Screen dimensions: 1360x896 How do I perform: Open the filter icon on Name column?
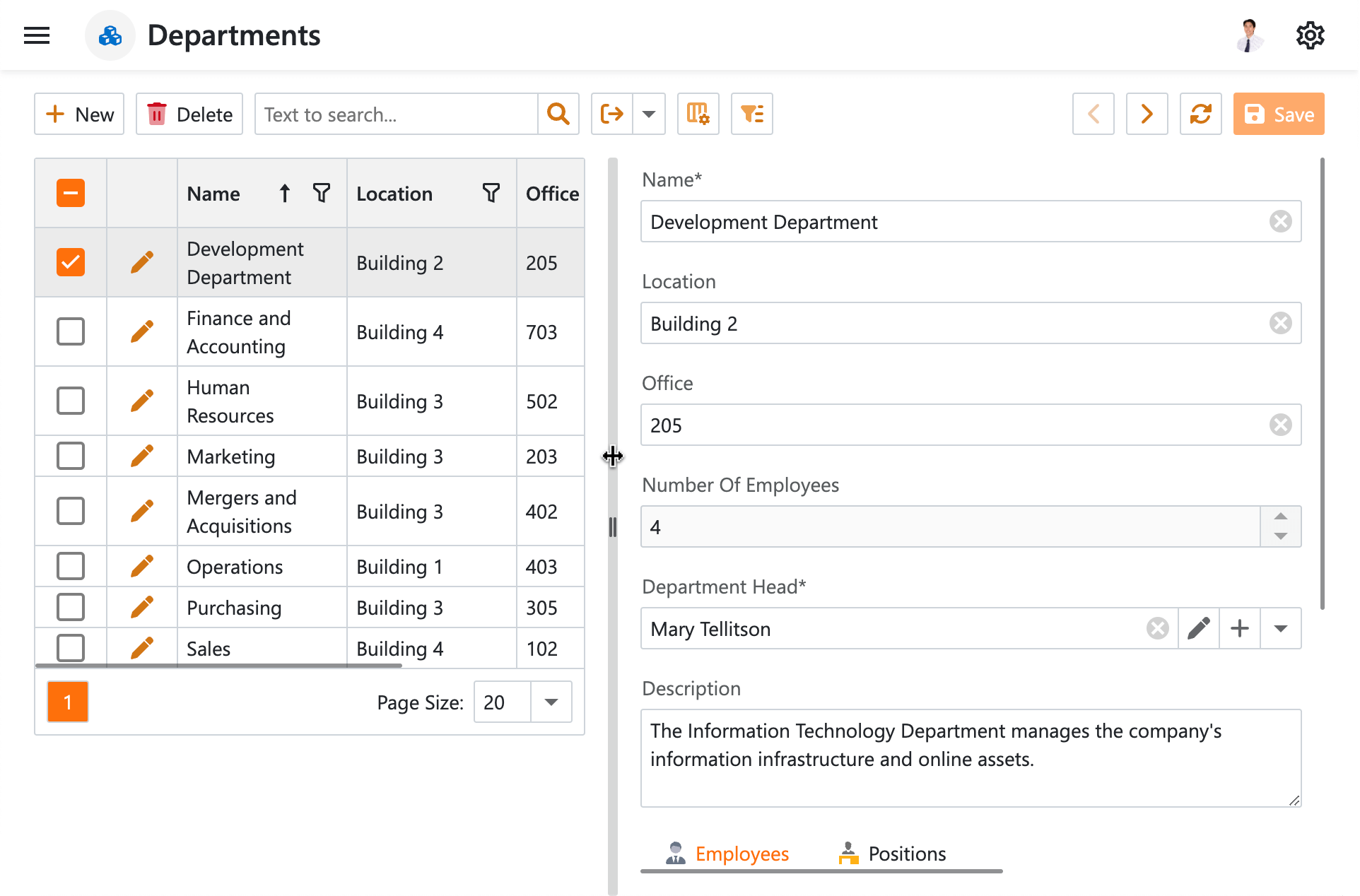(x=322, y=193)
